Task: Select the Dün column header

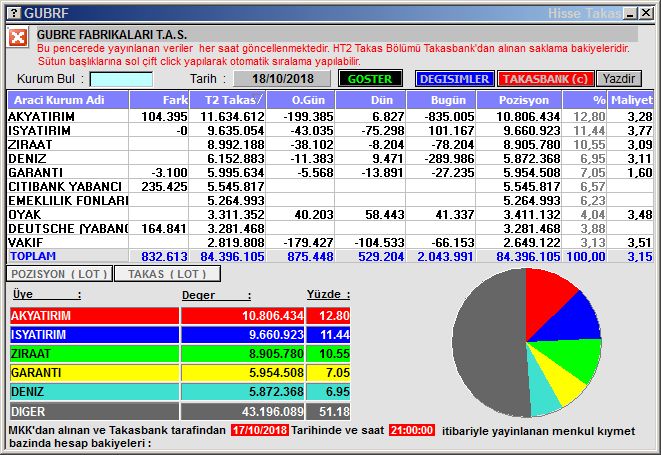Action: (x=371, y=100)
